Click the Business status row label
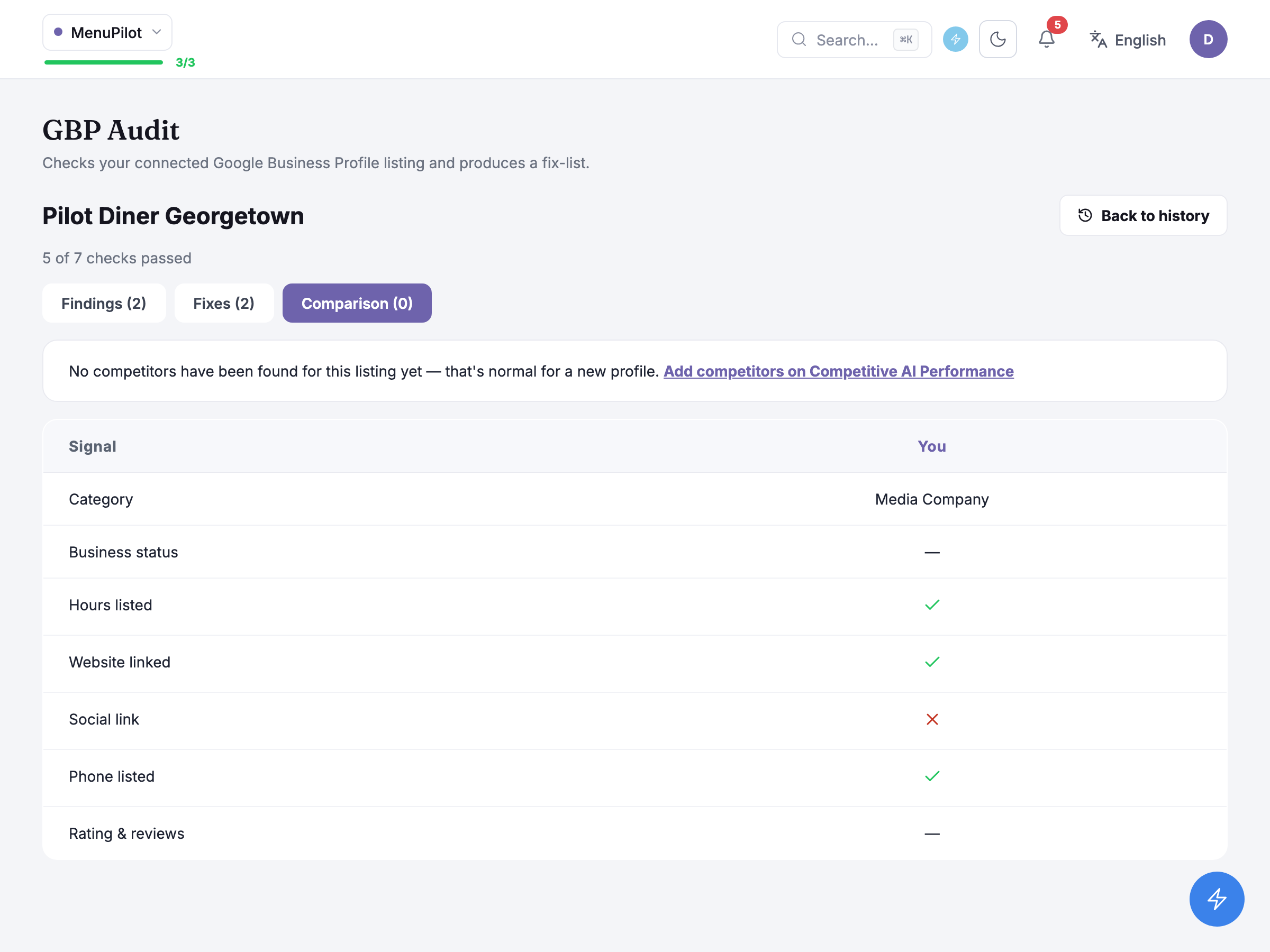 tap(123, 552)
